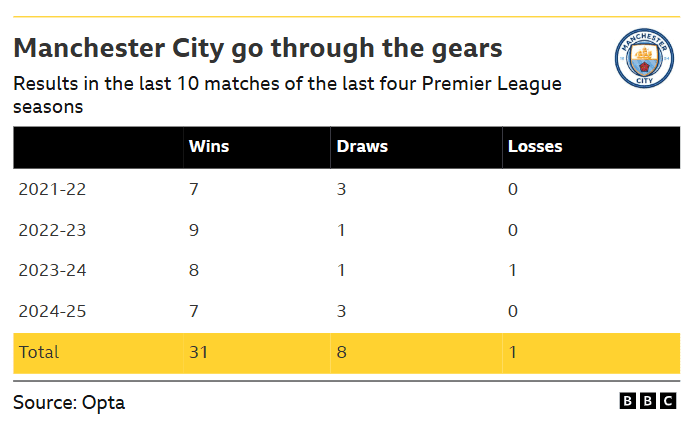Click the Draws column header
Viewport: 688px width, 432px height.
361,146
